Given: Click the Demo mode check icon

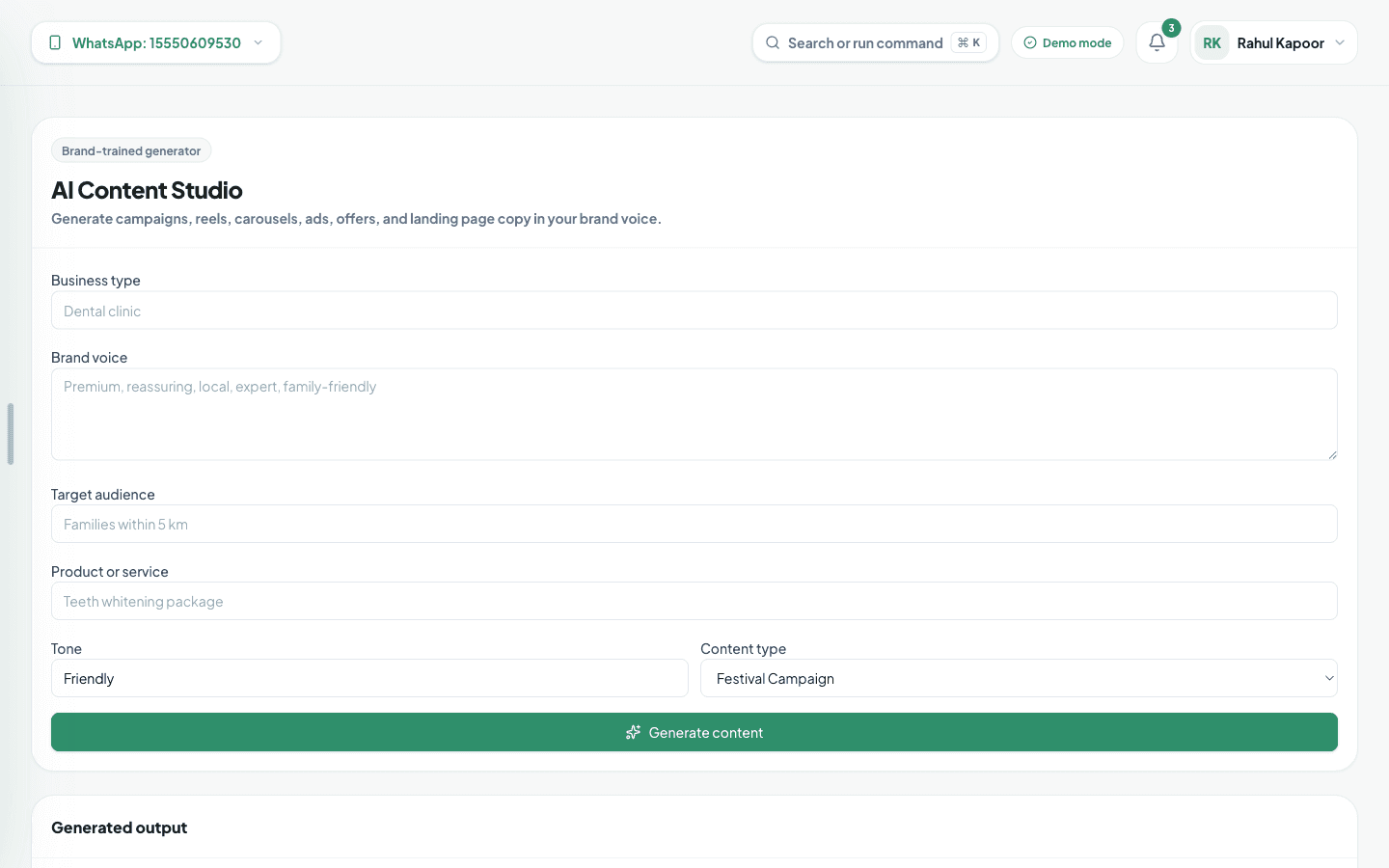Looking at the screenshot, I should [1030, 42].
